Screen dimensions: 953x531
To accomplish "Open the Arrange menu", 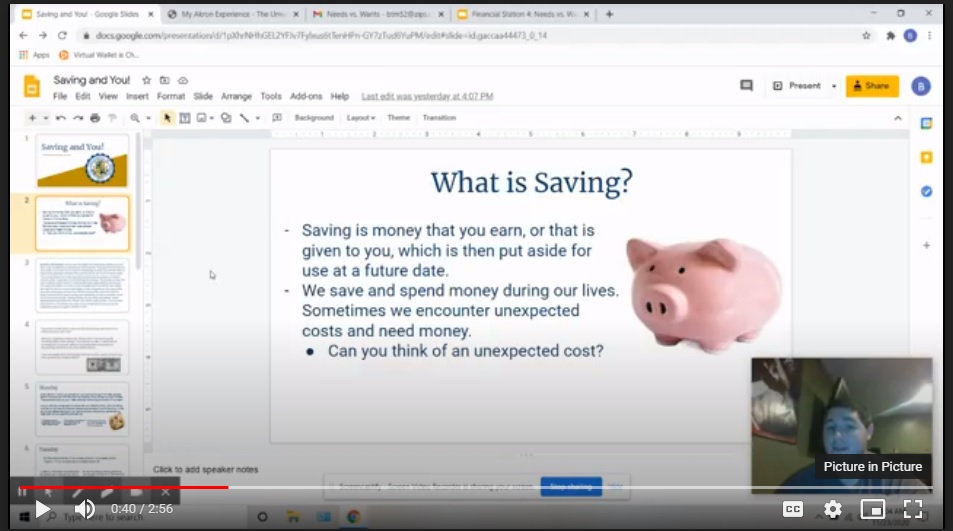I will pyautogui.click(x=236, y=96).
